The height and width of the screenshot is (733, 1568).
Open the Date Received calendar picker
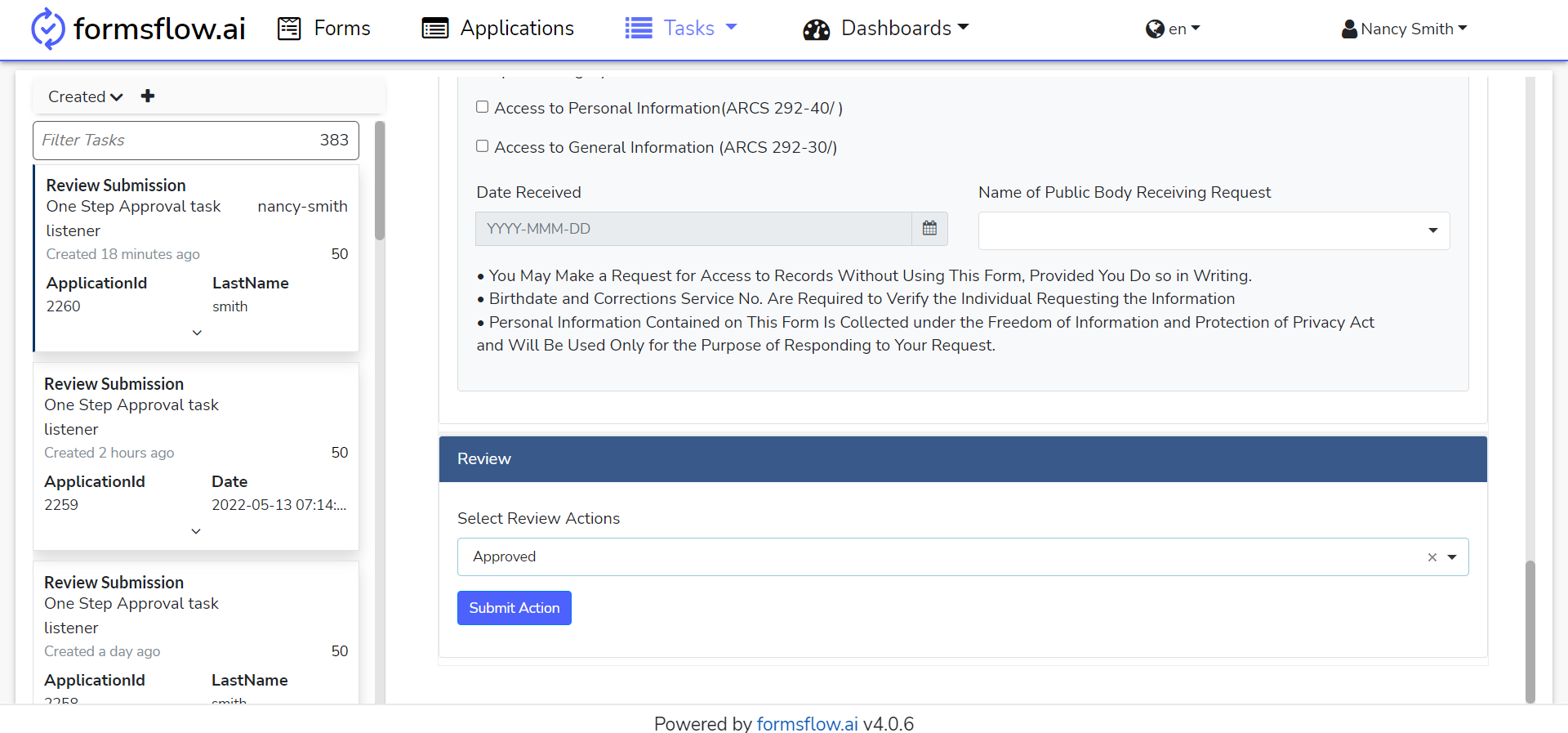click(929, 229)
